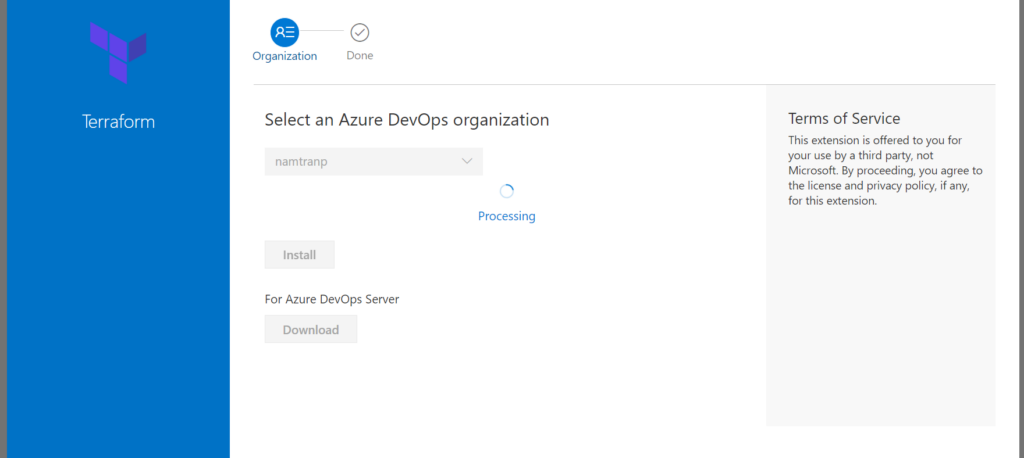This screenshot has height=458, width=1024.
Task: Click the Organization step circle icon
Action: [x=285, y=32]
